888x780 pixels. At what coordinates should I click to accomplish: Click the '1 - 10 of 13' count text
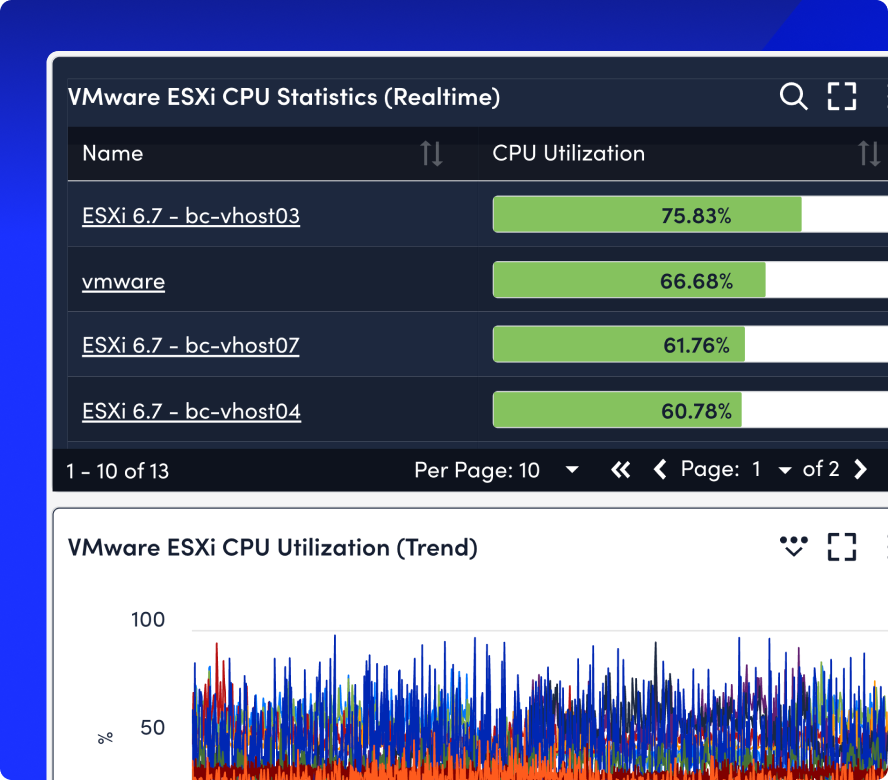(x=118, y=471)
